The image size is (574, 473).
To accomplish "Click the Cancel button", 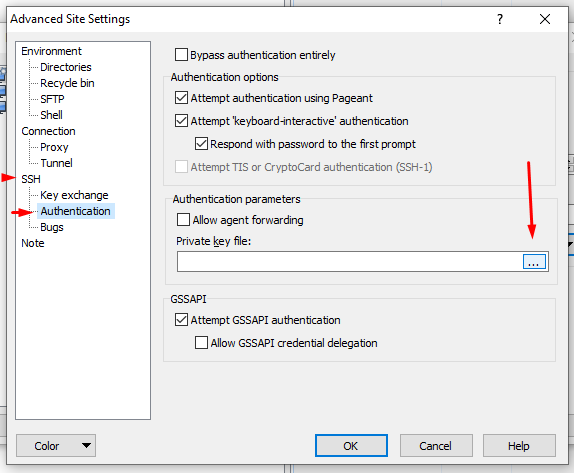I will pos(436,446).
